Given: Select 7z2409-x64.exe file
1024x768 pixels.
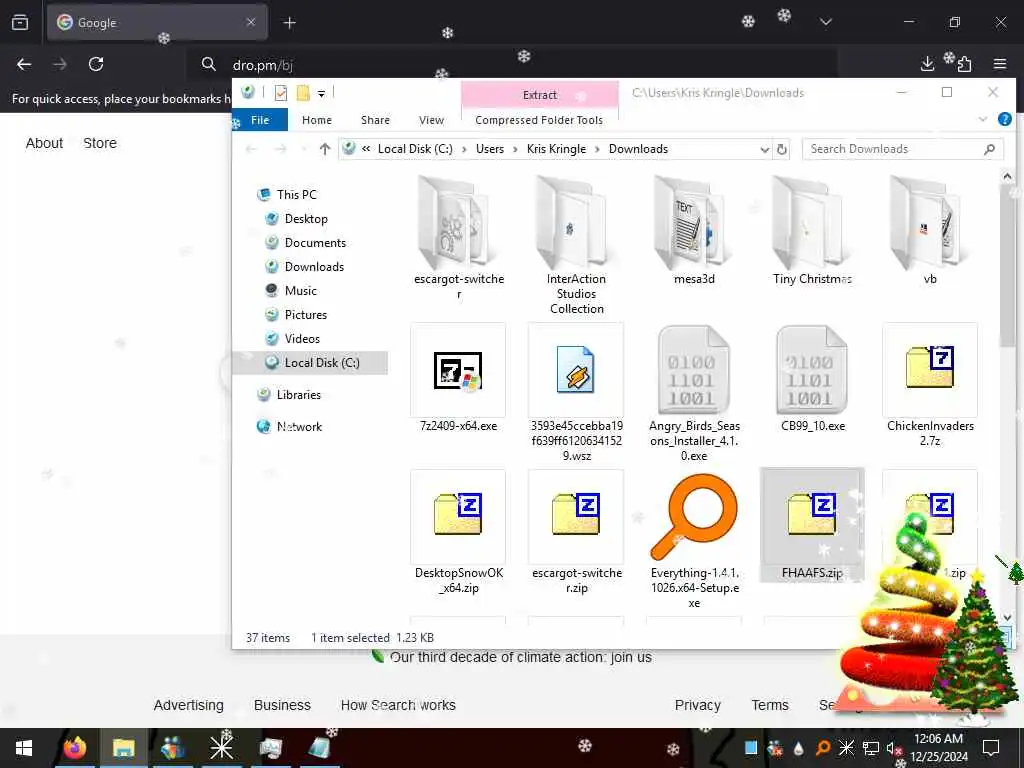Looking at the screenshot, I should coord(458,378).
